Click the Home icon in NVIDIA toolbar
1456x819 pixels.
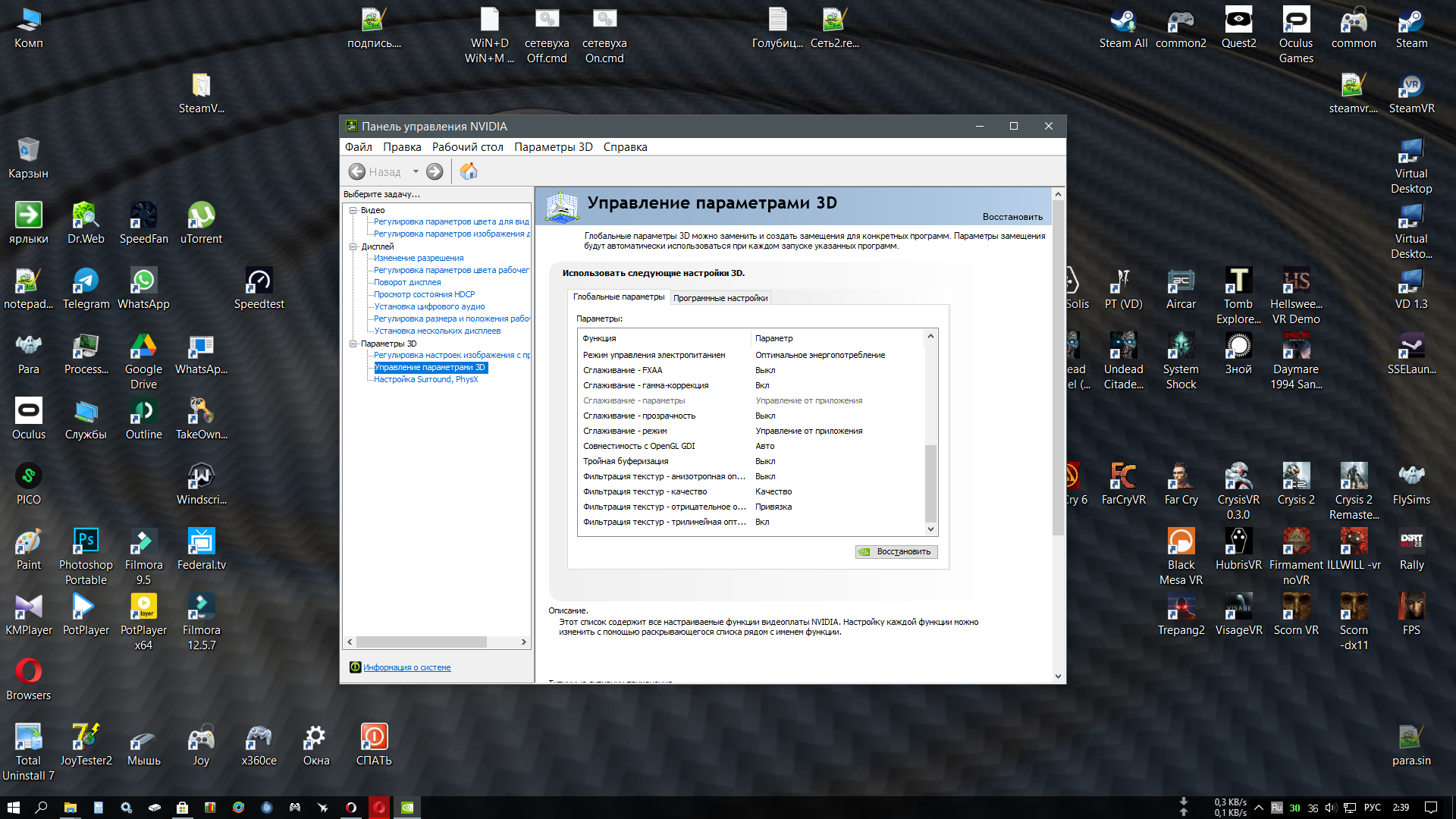(469, 171)
